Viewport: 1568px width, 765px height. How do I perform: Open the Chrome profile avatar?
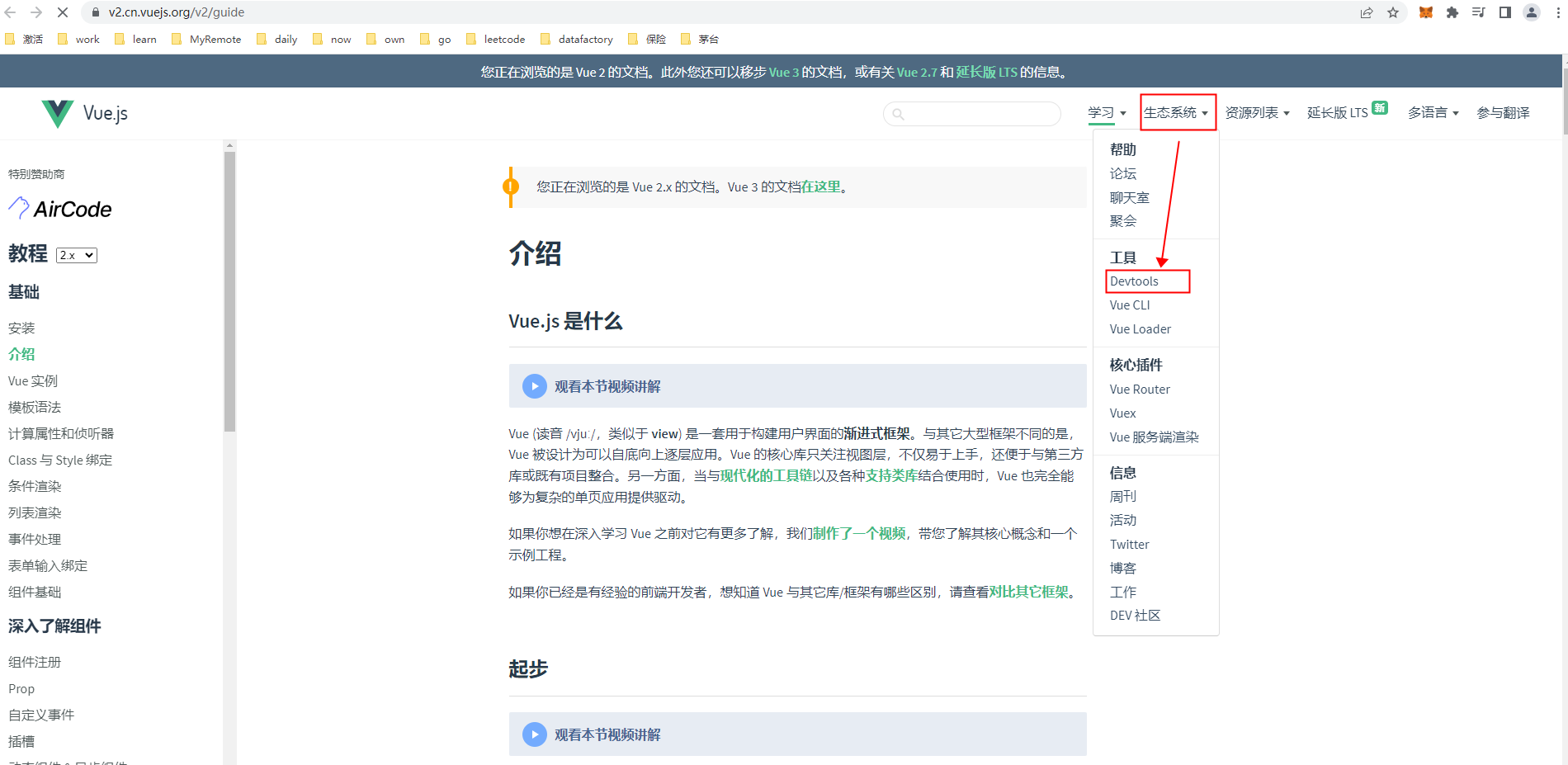[x=1532, y=12]
